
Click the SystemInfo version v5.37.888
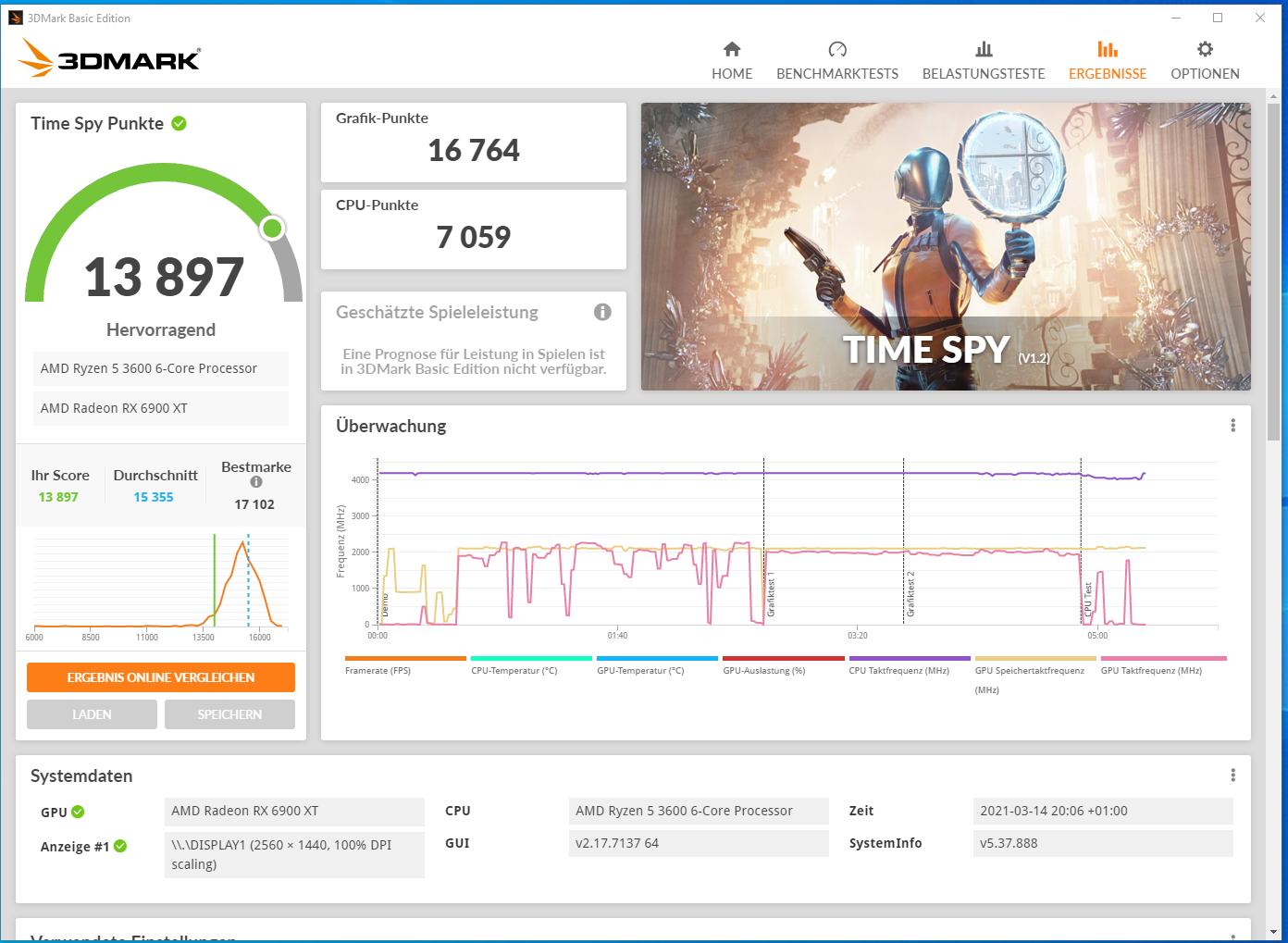(x=1103, y=843)
